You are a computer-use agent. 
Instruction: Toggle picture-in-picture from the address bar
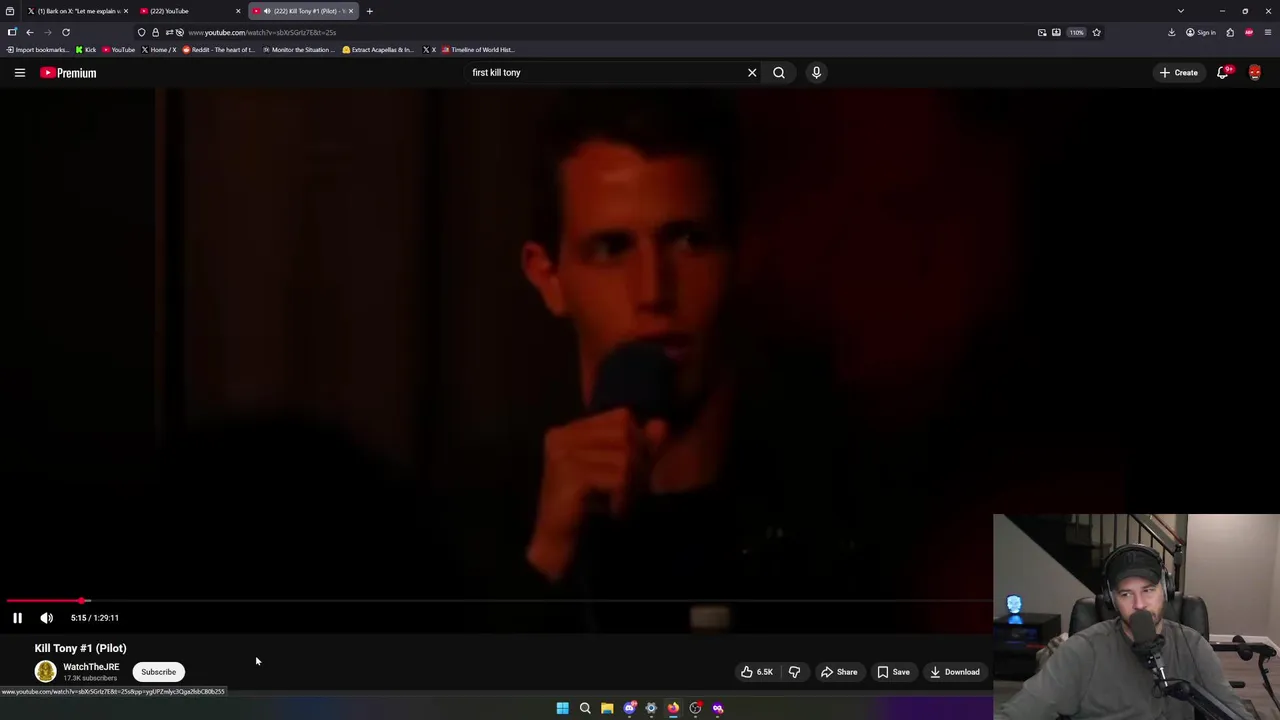(1042, 32)
